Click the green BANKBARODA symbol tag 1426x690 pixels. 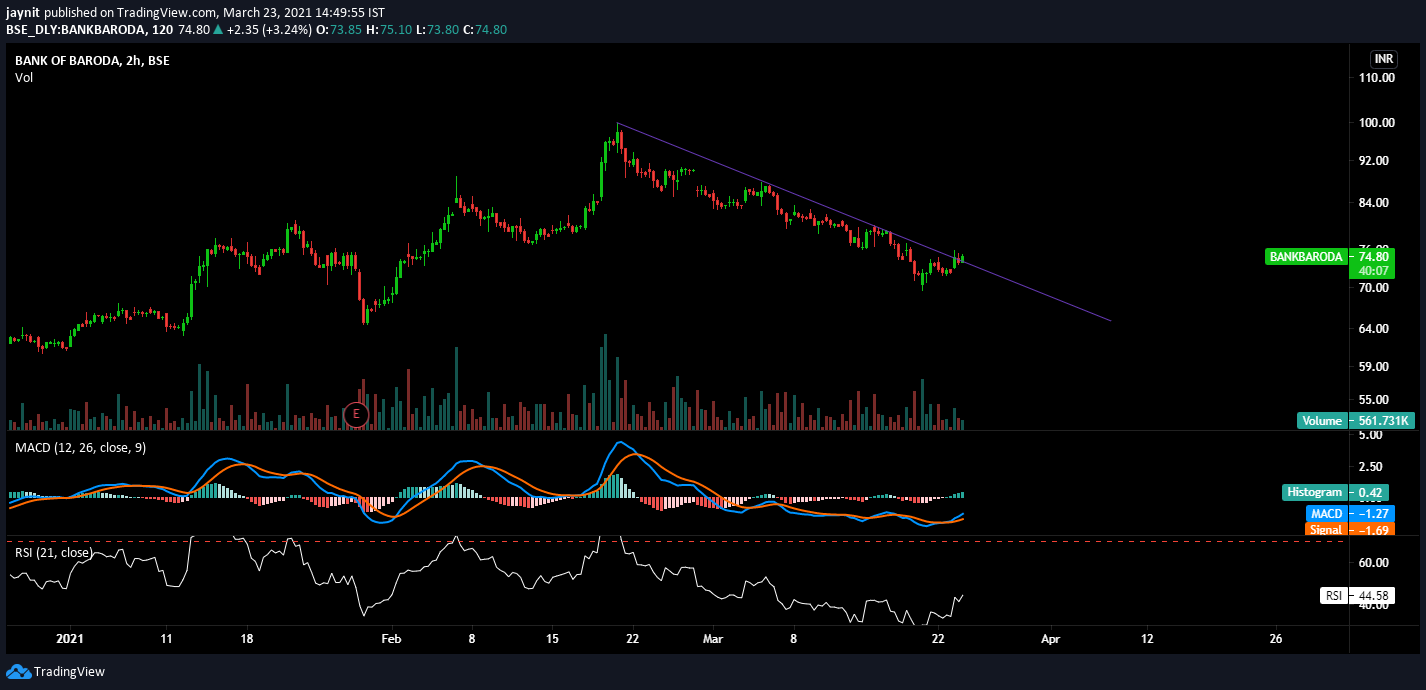click(x=1305, y=257)
